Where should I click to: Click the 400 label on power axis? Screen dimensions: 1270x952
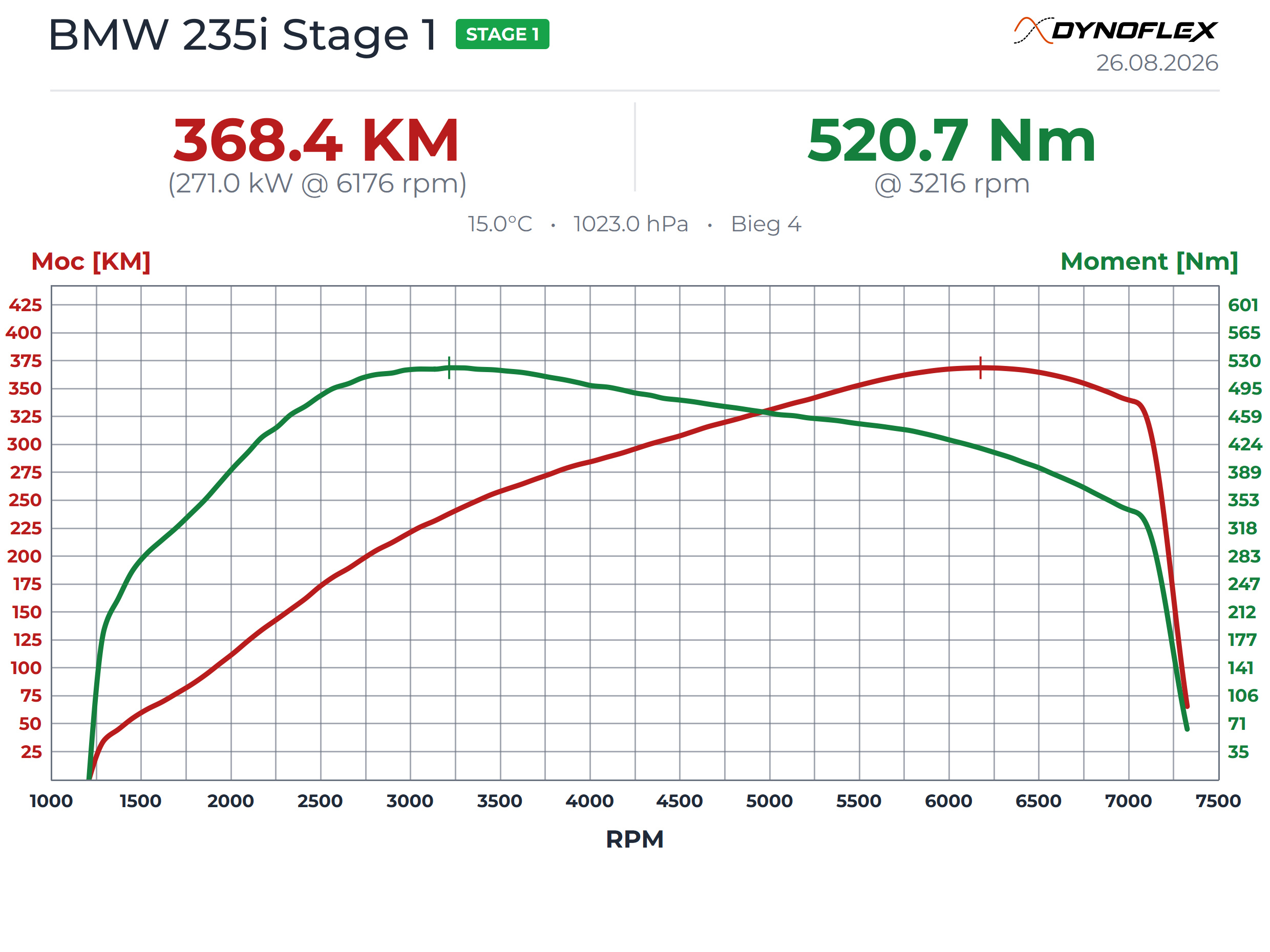tap(24, 333)
